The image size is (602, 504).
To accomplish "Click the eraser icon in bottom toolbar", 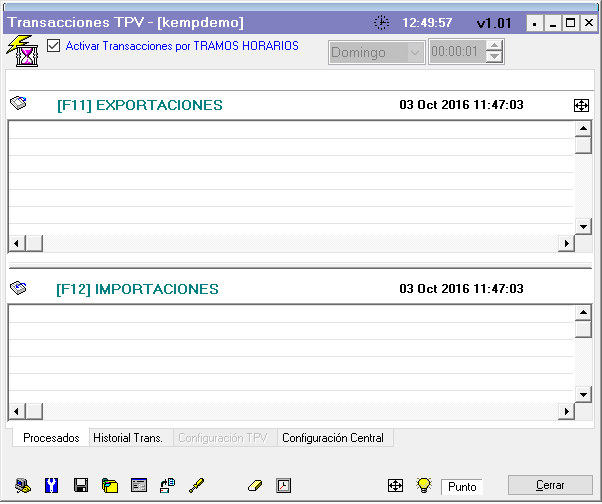I will click(254, 485).
